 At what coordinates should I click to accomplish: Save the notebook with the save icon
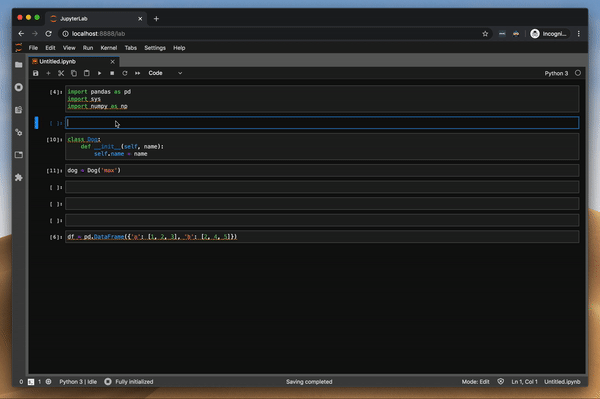36,73
